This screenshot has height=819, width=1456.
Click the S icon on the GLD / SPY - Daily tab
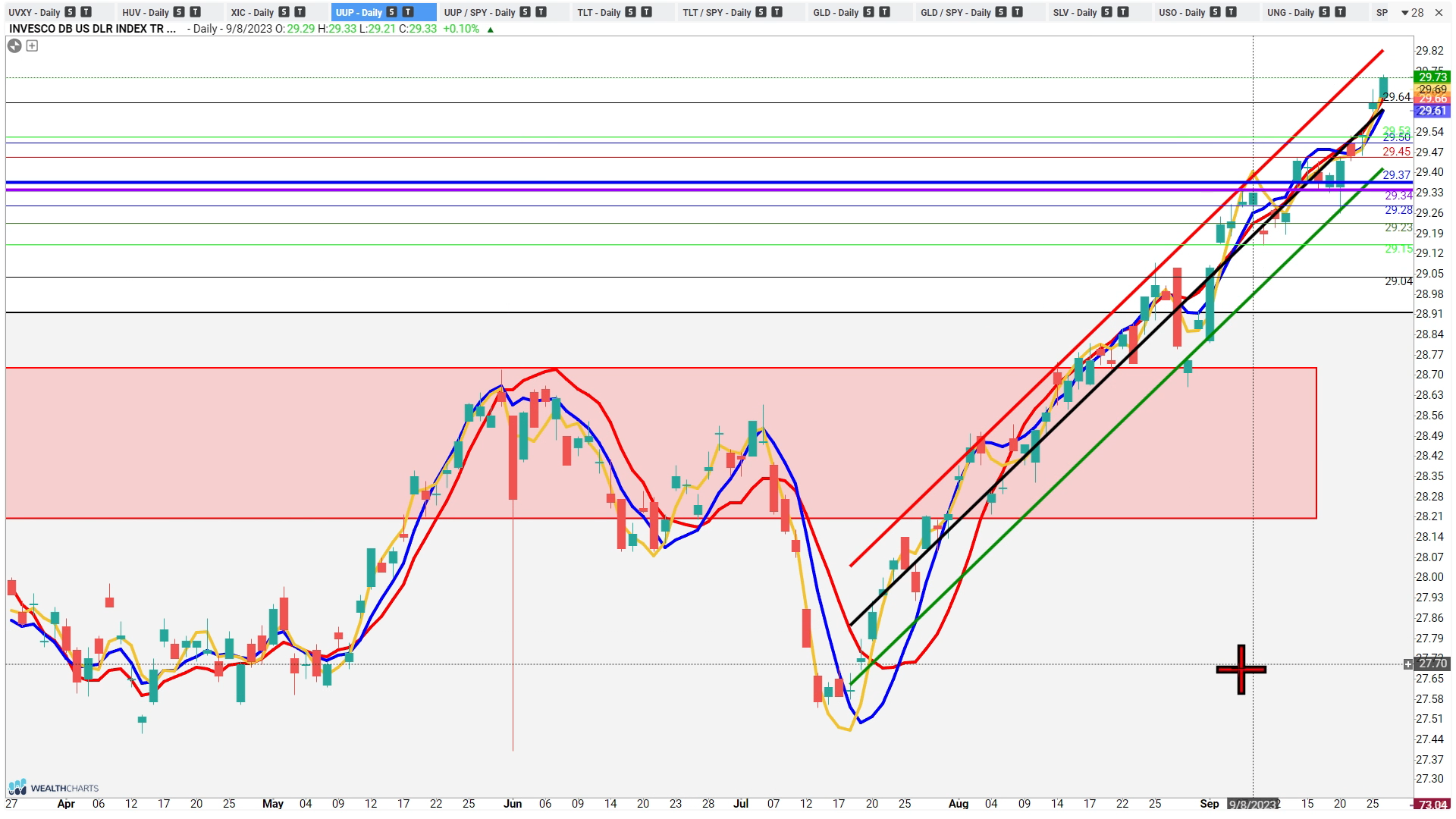(x=1000, y=12)
